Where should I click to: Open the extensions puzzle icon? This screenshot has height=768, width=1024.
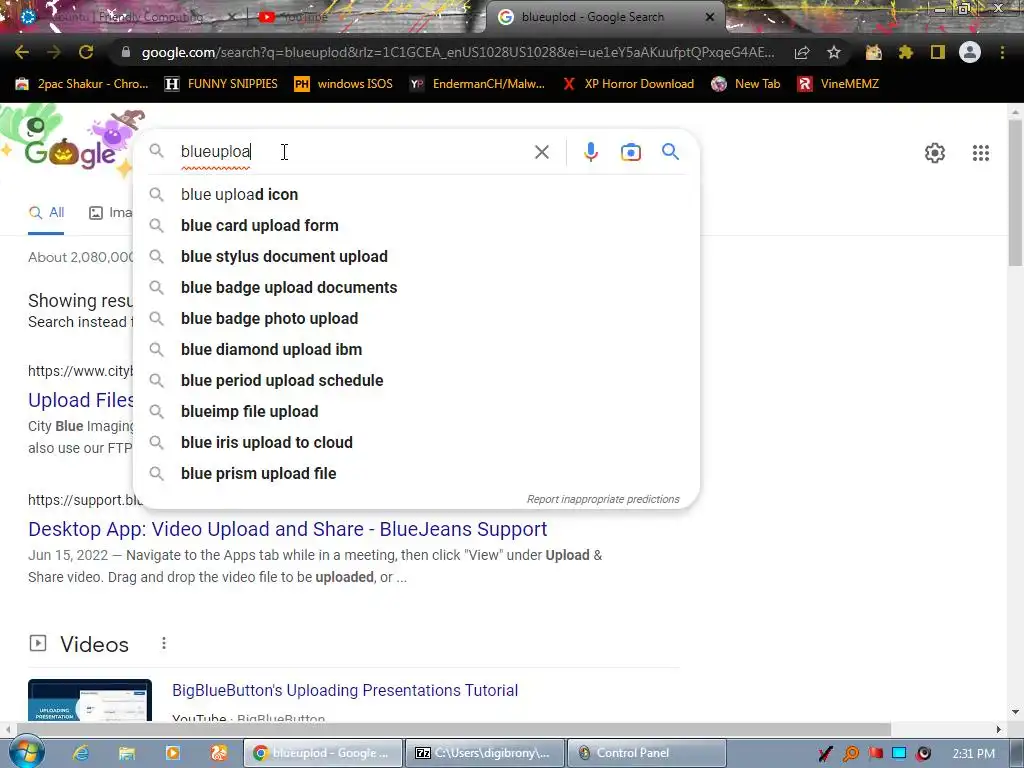tap(905, 52)
